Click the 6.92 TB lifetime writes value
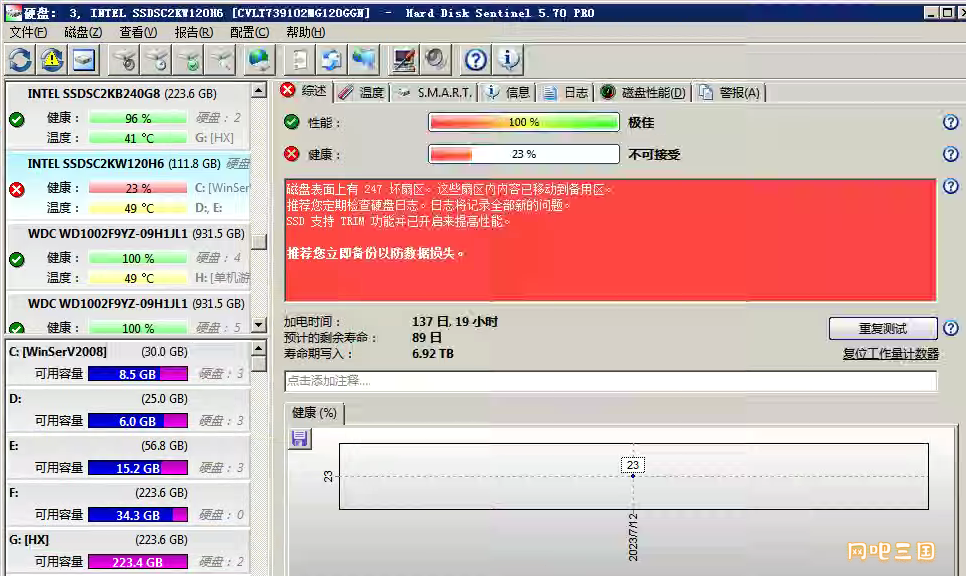966x576 pixels. [x=432, y=354]
